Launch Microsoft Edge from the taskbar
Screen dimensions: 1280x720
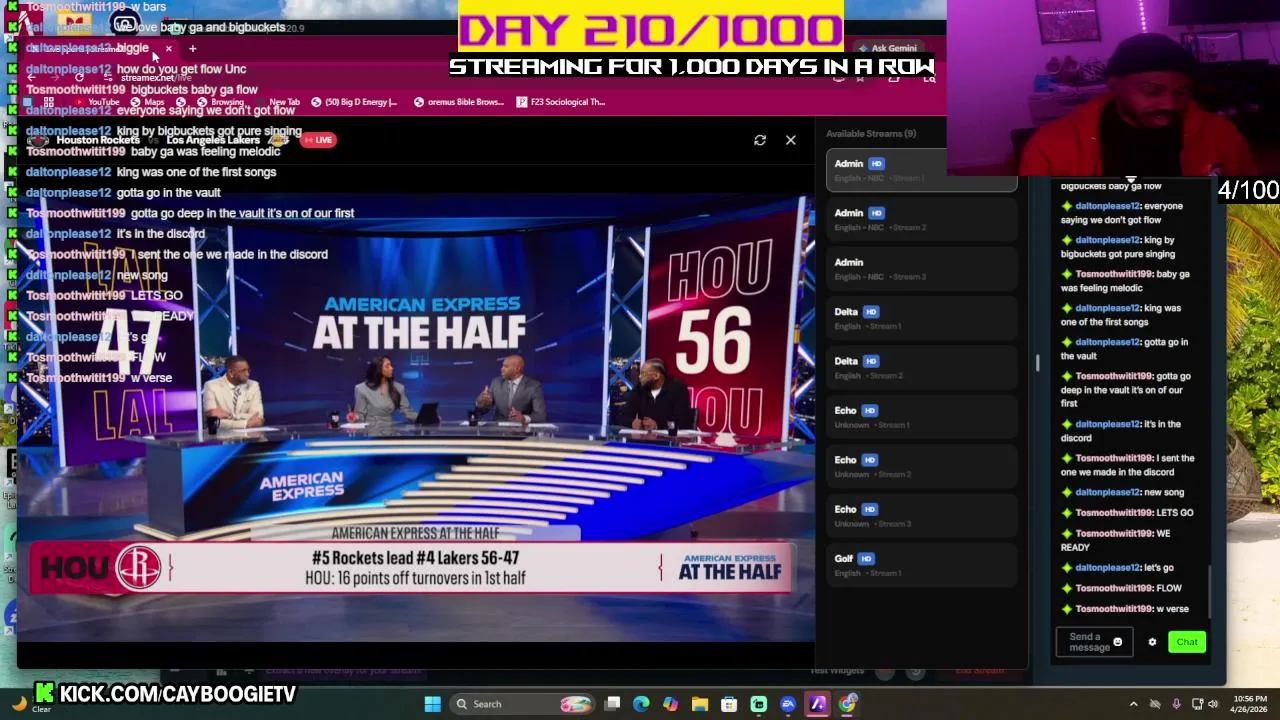click(x=641, y=704)
